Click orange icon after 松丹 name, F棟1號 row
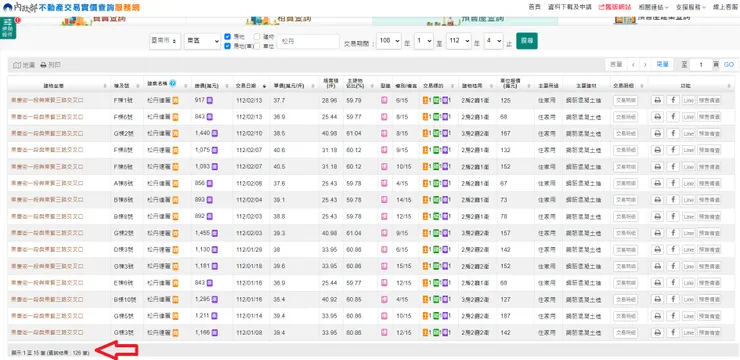The width and height of the screenshot is (740, 360). click(176, 100)
